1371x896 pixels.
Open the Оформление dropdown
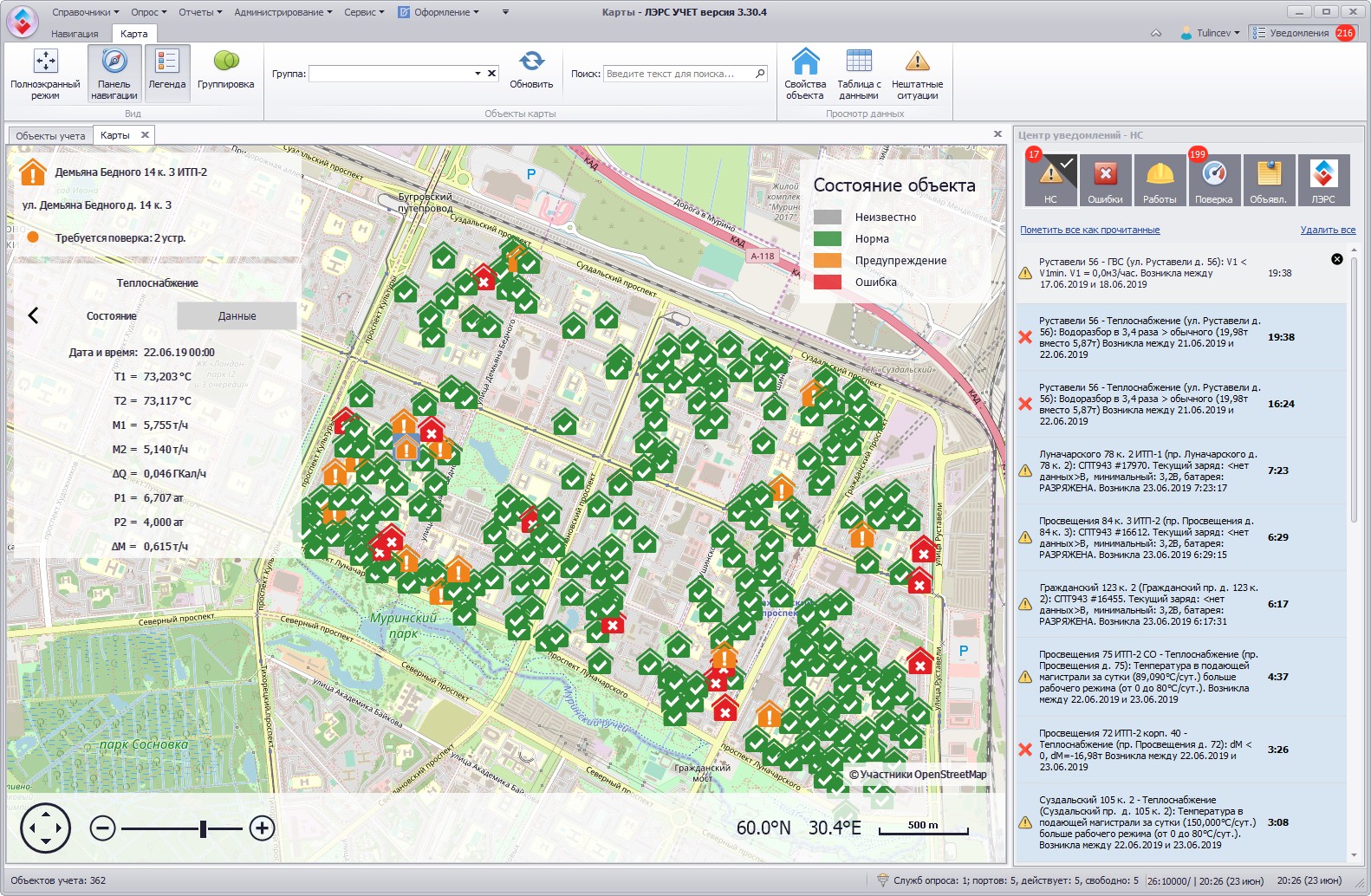tap(439, 12)
